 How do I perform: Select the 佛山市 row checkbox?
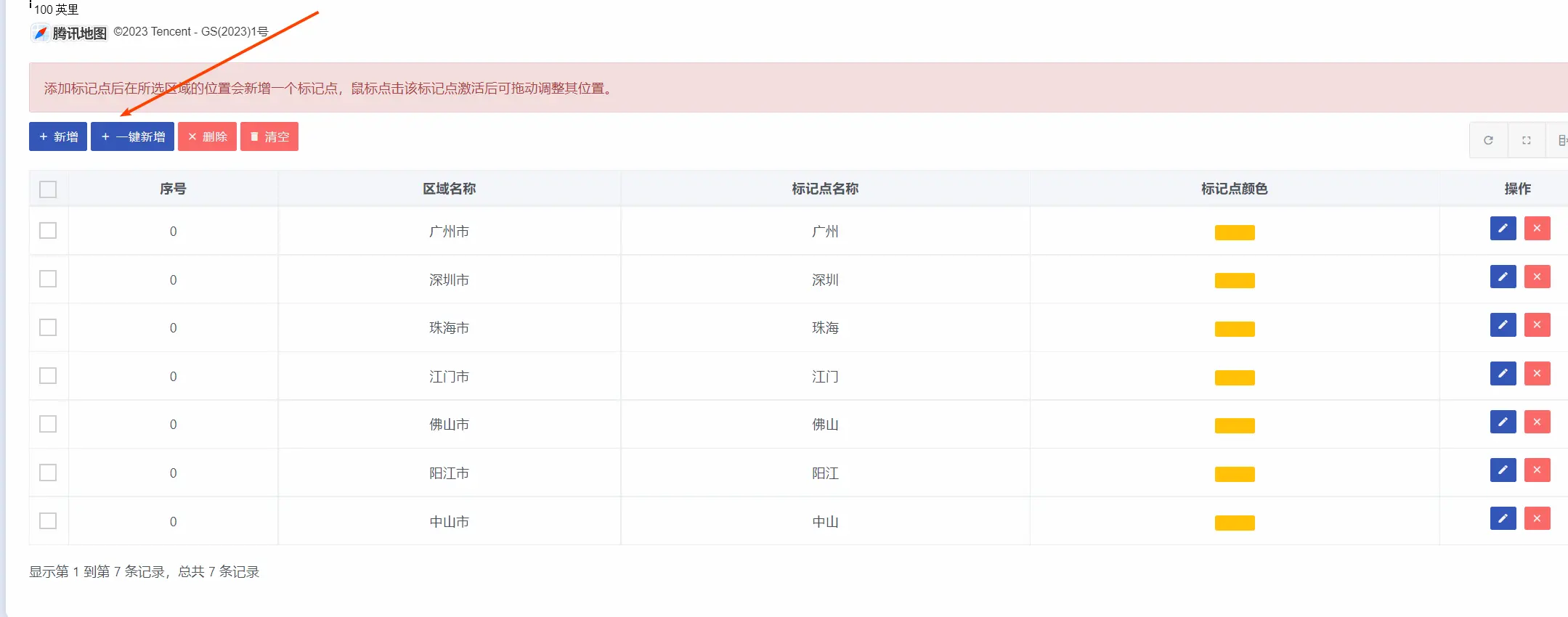(x=48, y=424)
